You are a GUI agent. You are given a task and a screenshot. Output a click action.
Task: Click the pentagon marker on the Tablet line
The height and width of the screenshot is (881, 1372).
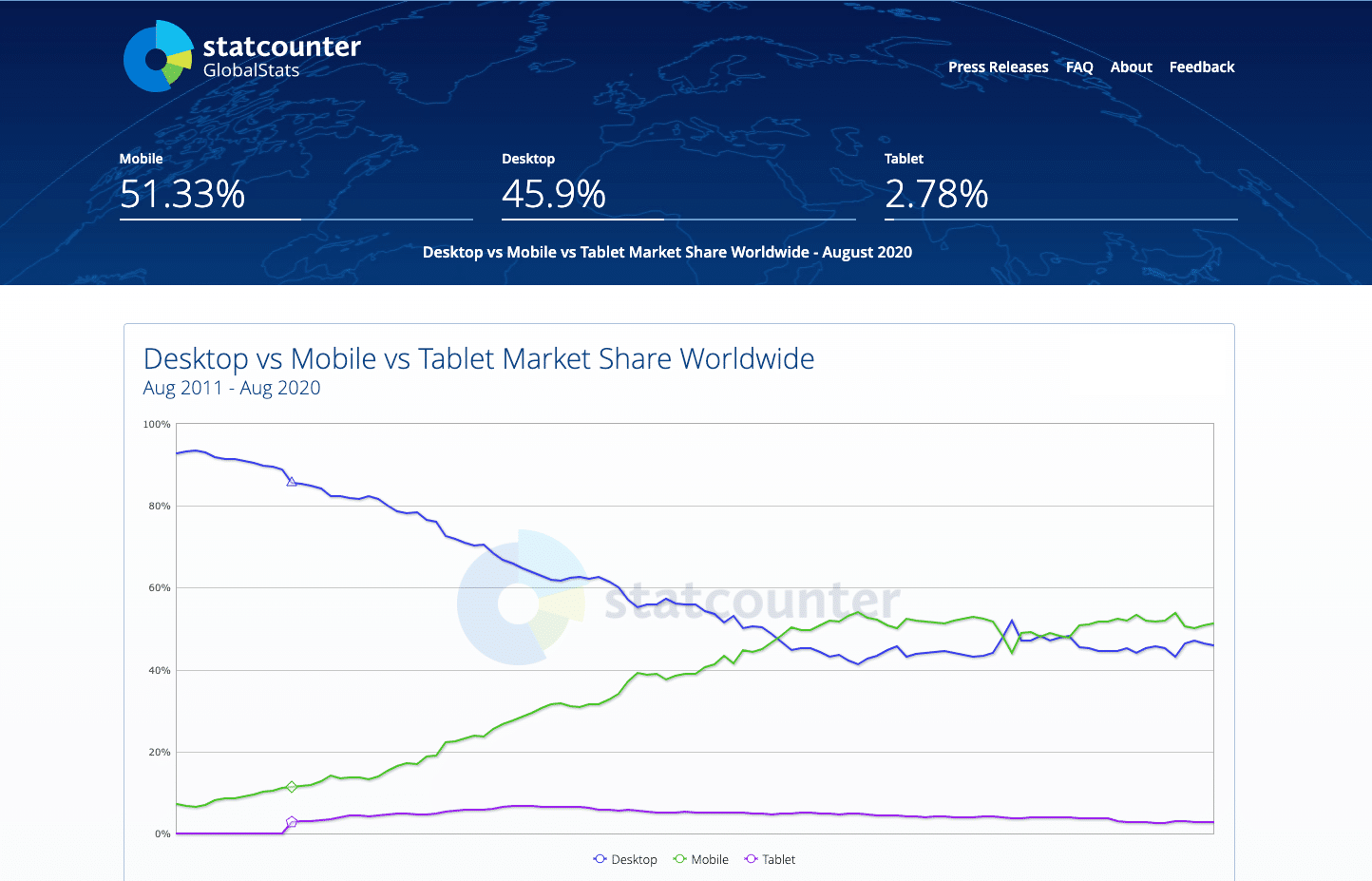tap(291, 821)
